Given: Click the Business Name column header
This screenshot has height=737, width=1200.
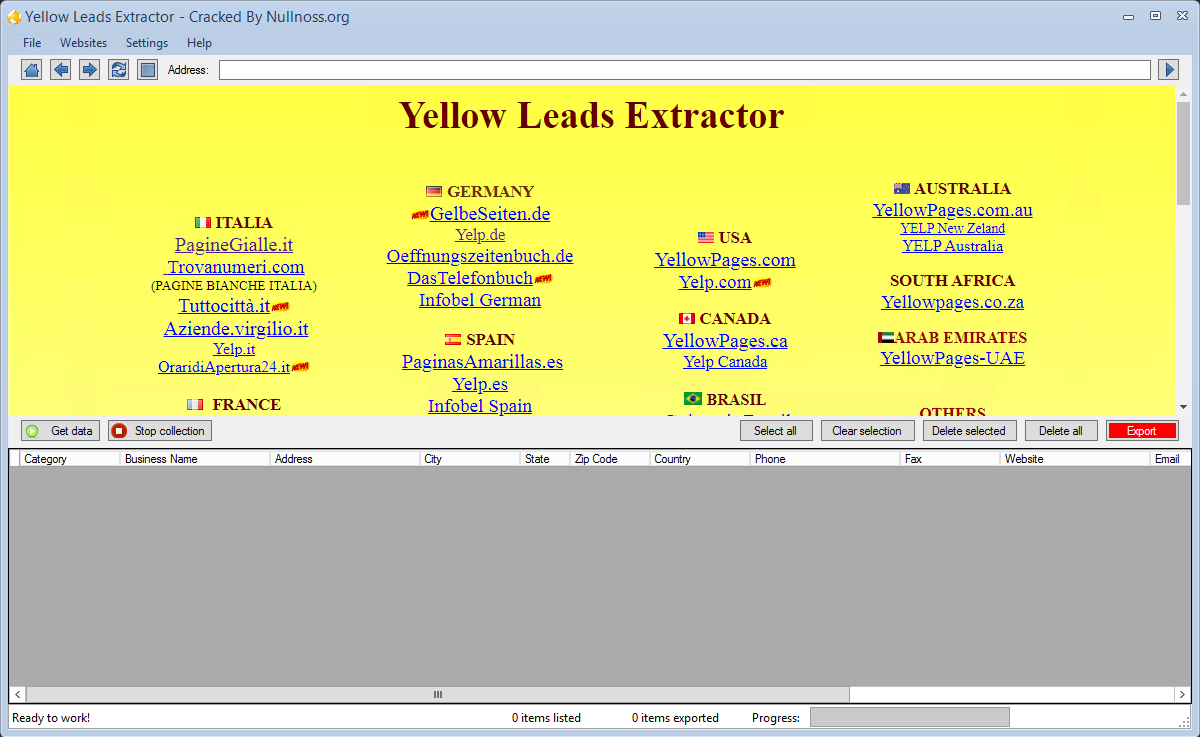Looking at the screenshot, I should (x=195, y=459).
